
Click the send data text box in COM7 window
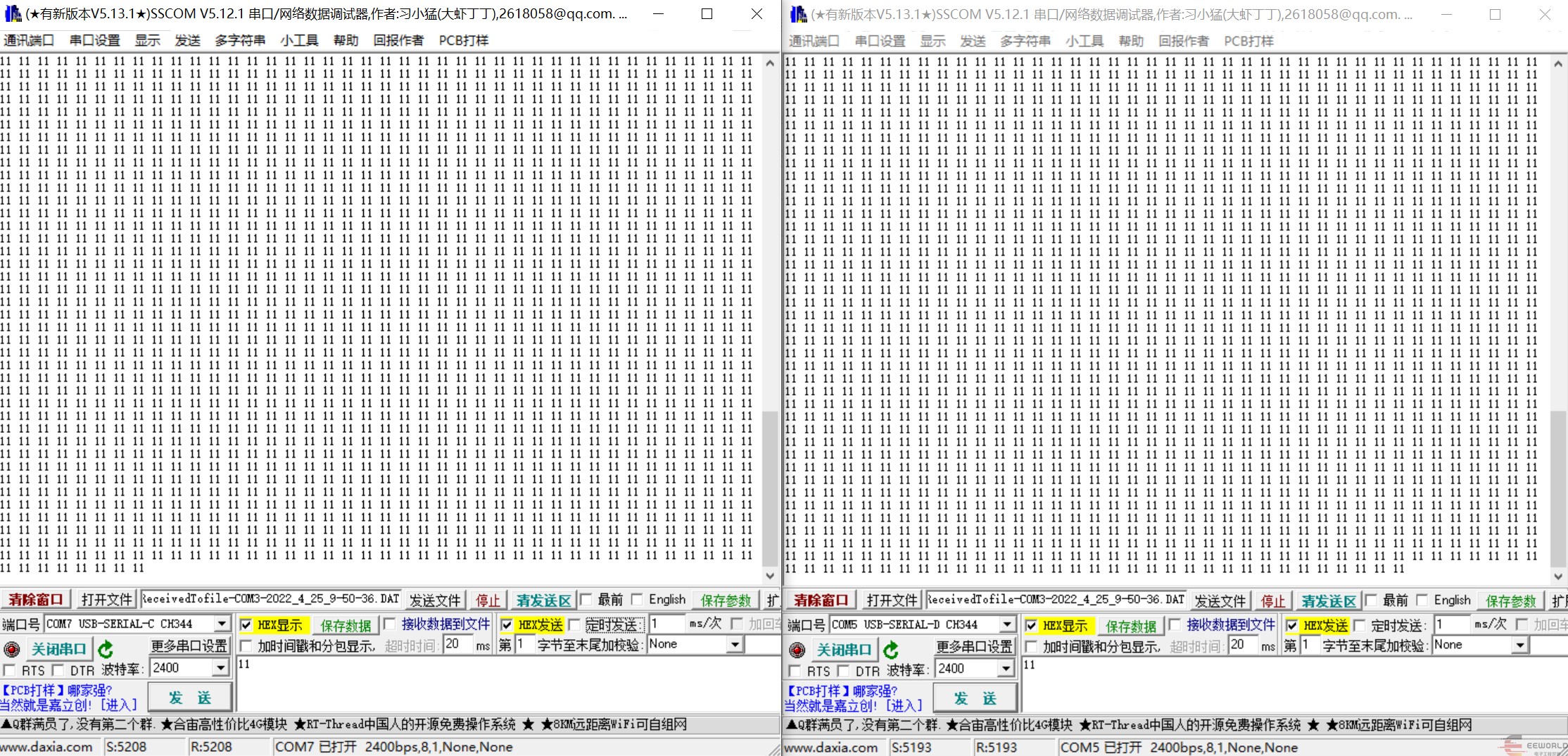508,683
